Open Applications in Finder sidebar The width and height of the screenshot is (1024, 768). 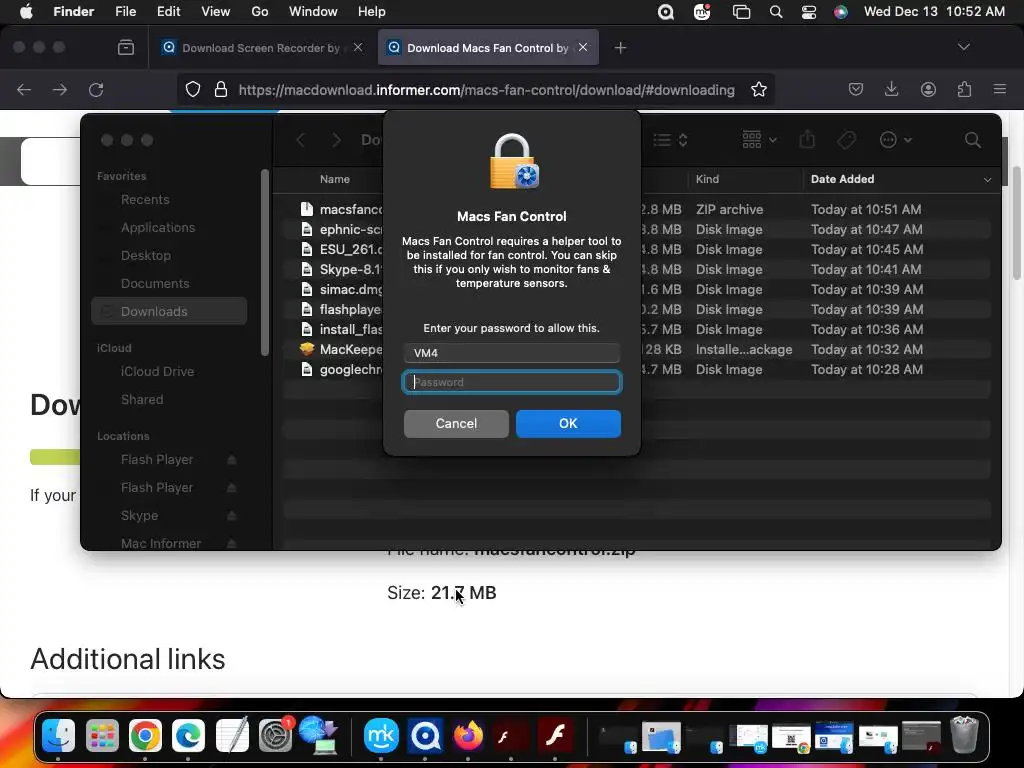point(157,227)
